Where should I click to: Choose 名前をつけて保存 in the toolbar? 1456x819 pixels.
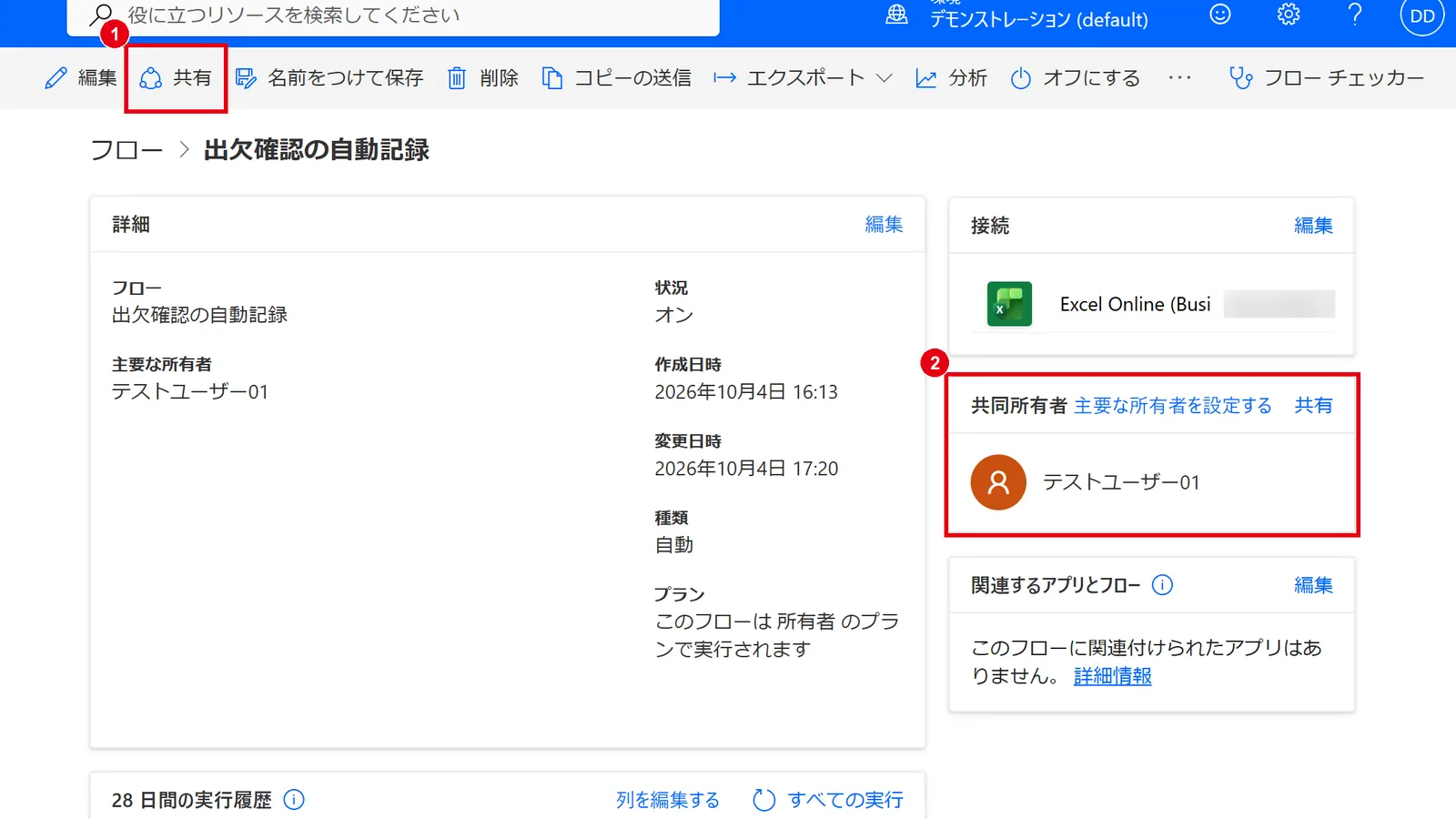click(x=329, y=78)
